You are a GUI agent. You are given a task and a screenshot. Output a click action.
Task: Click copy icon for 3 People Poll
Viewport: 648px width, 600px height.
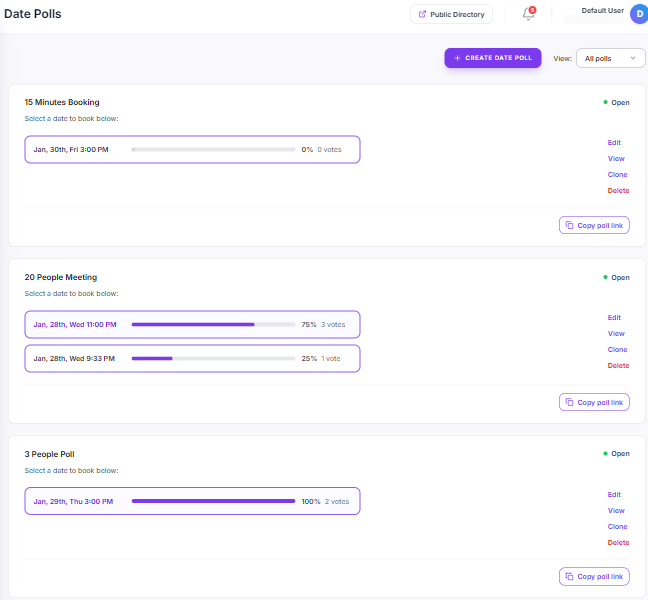tap(569, 576)
